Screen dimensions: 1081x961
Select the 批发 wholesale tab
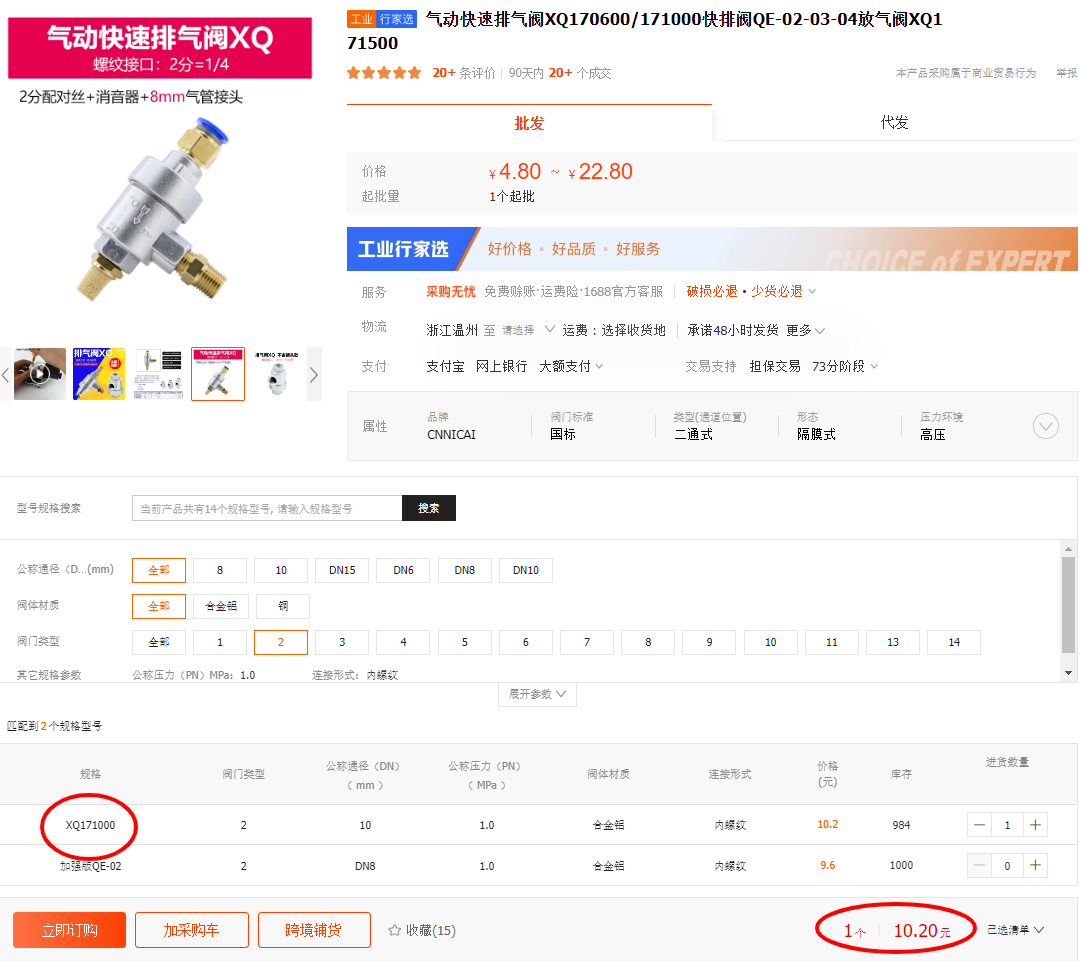point(529,123)
